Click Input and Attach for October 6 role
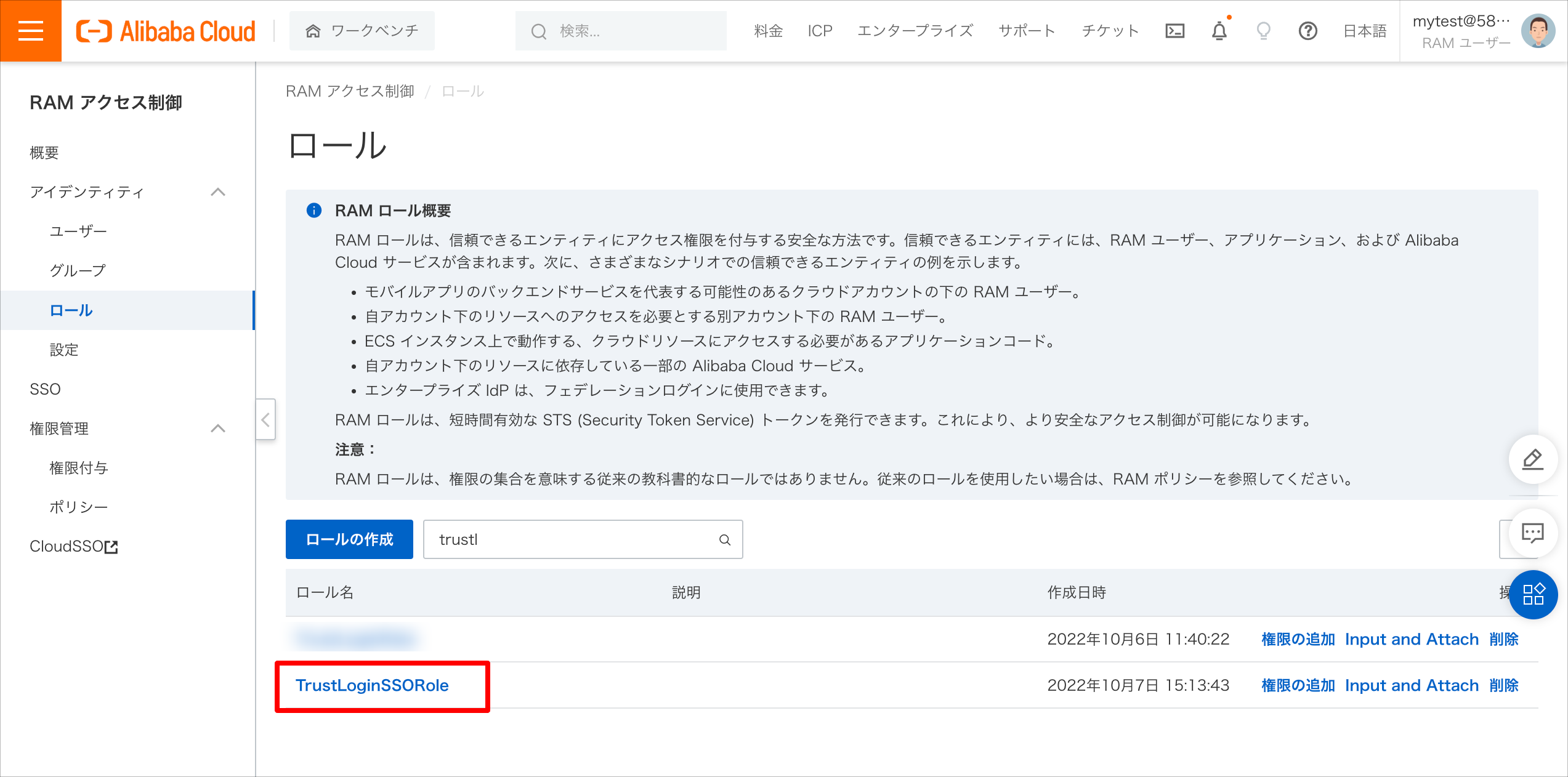The width and height of the screenshot is (1568, 777). (1412, 639)
